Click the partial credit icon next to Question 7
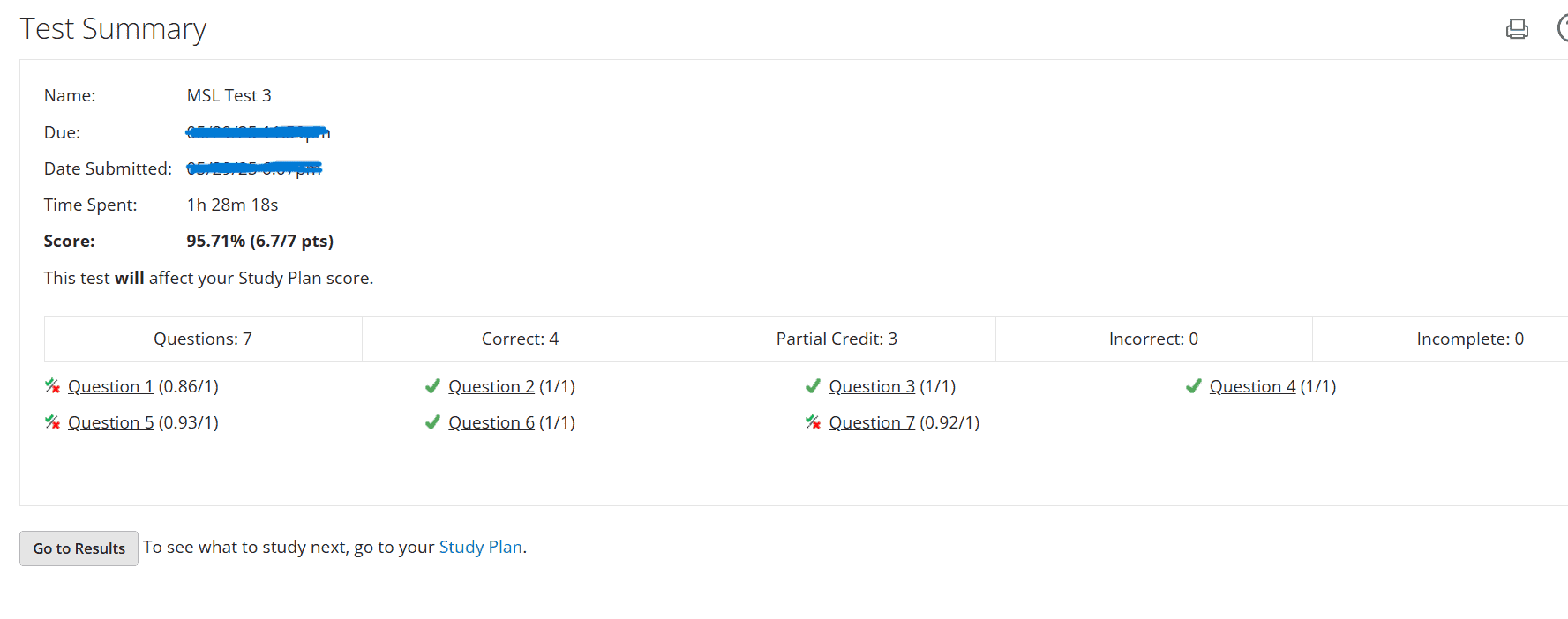Viewport: 1568px width, 619px height. (x=813, y=421)
